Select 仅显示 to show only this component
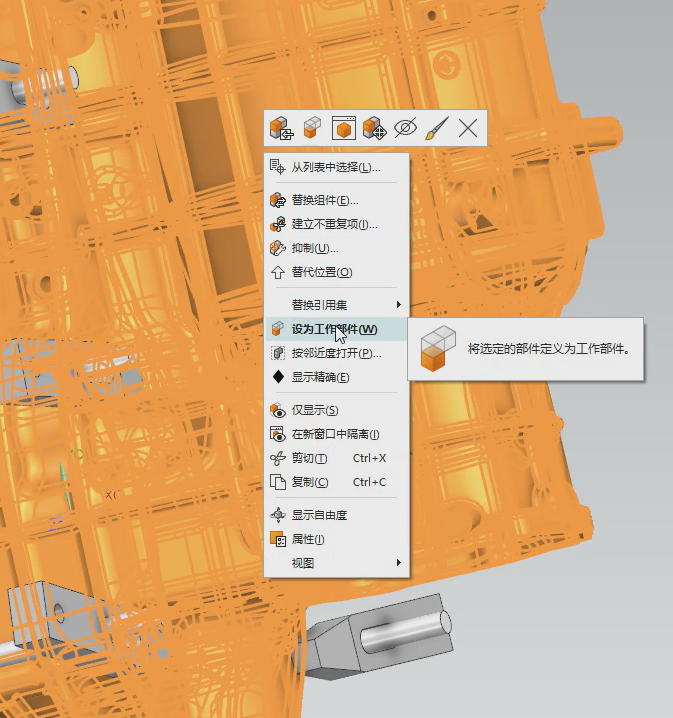 (314, 410)
